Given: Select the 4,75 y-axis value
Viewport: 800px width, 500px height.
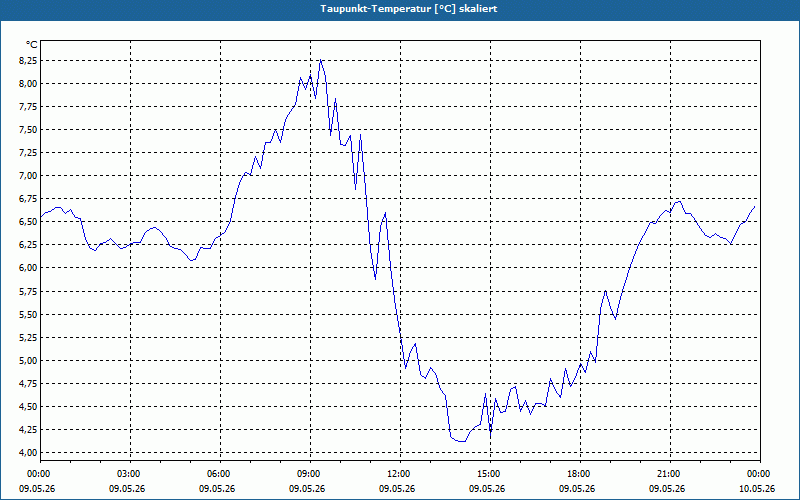Looking at the screenshot, I should pyautogui.click(x=27, y=383).
